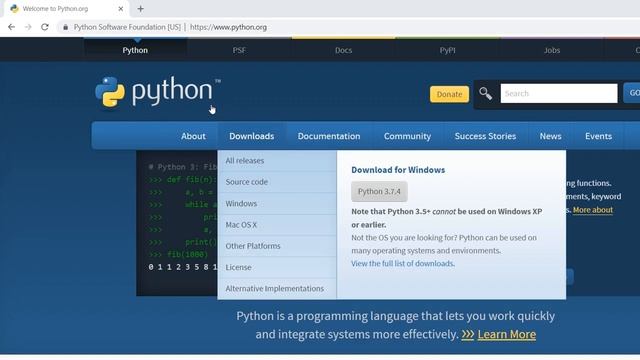
Task: Choose License from Downloads dropdown
Action: (277, 267)
